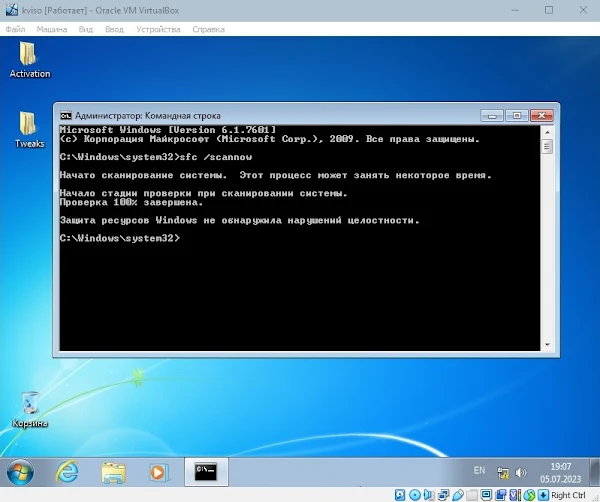600x502 pixels.
Task: Click the VirtualBox USB devices indicator
Action: (x=458, y=495)
